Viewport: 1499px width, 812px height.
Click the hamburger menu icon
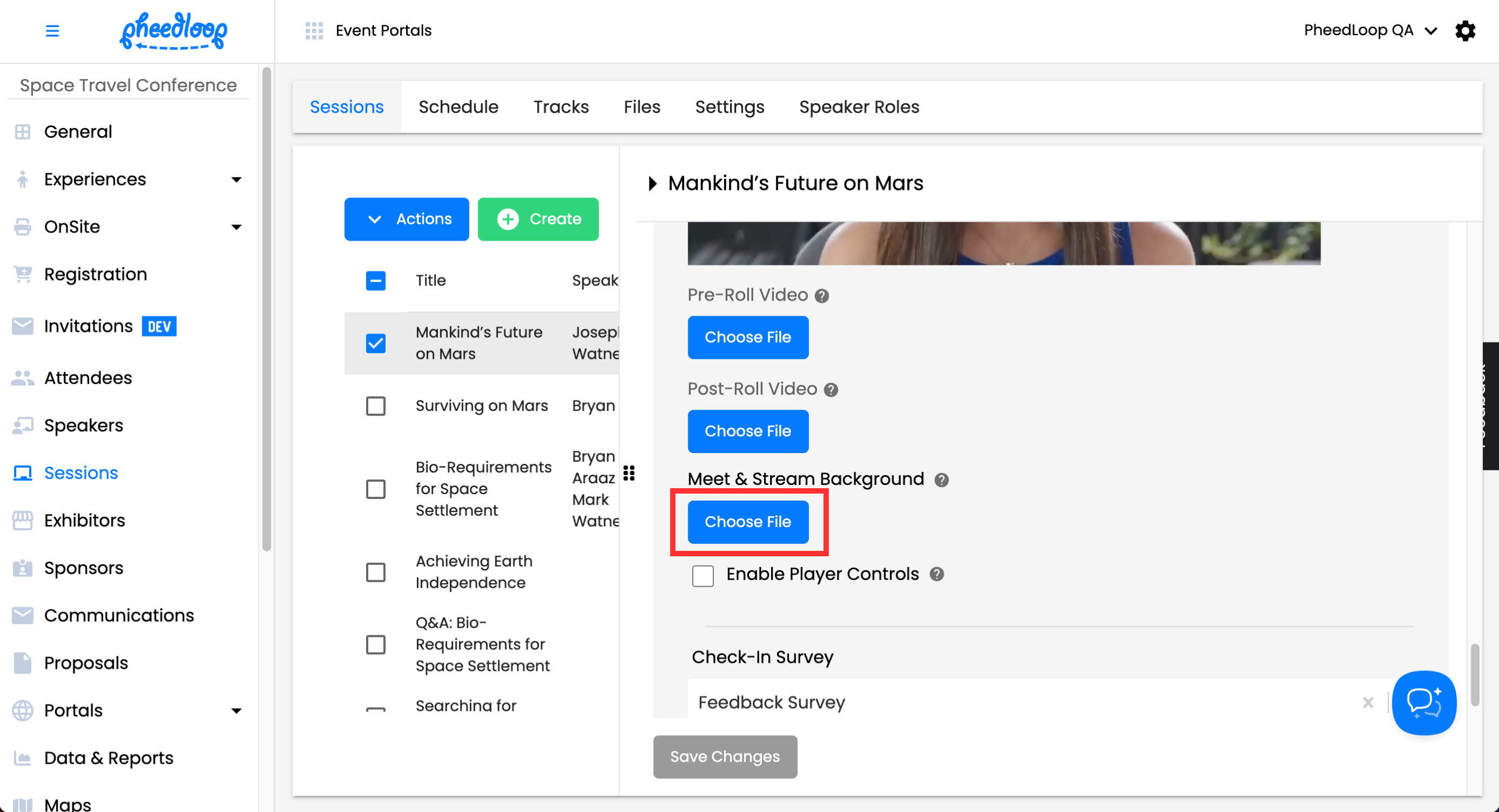pyautogui.click(x=52, y=31)
